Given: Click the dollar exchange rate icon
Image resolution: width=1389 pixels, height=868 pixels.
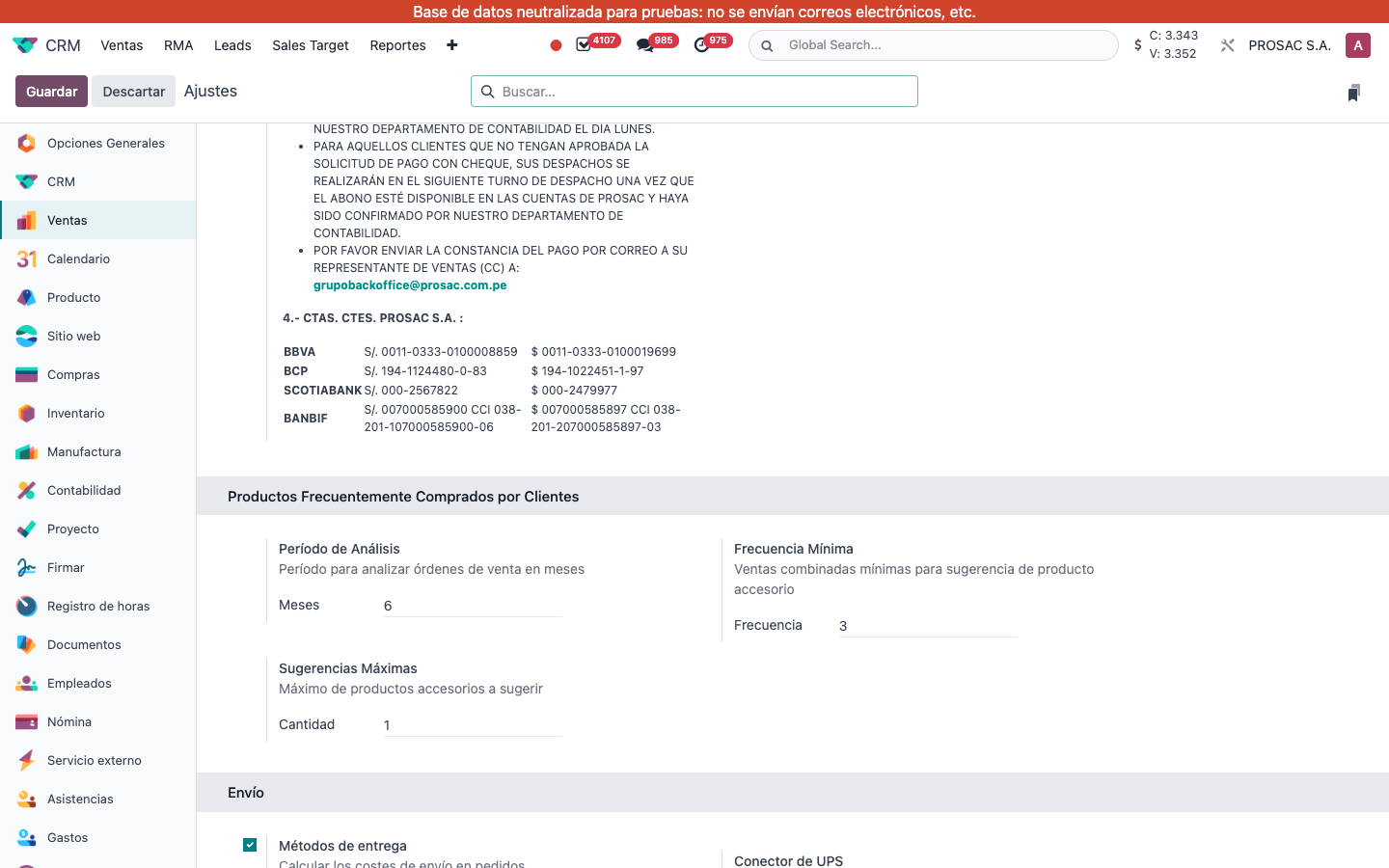Looking at the screenshot, I should (x=1138, y=45).
